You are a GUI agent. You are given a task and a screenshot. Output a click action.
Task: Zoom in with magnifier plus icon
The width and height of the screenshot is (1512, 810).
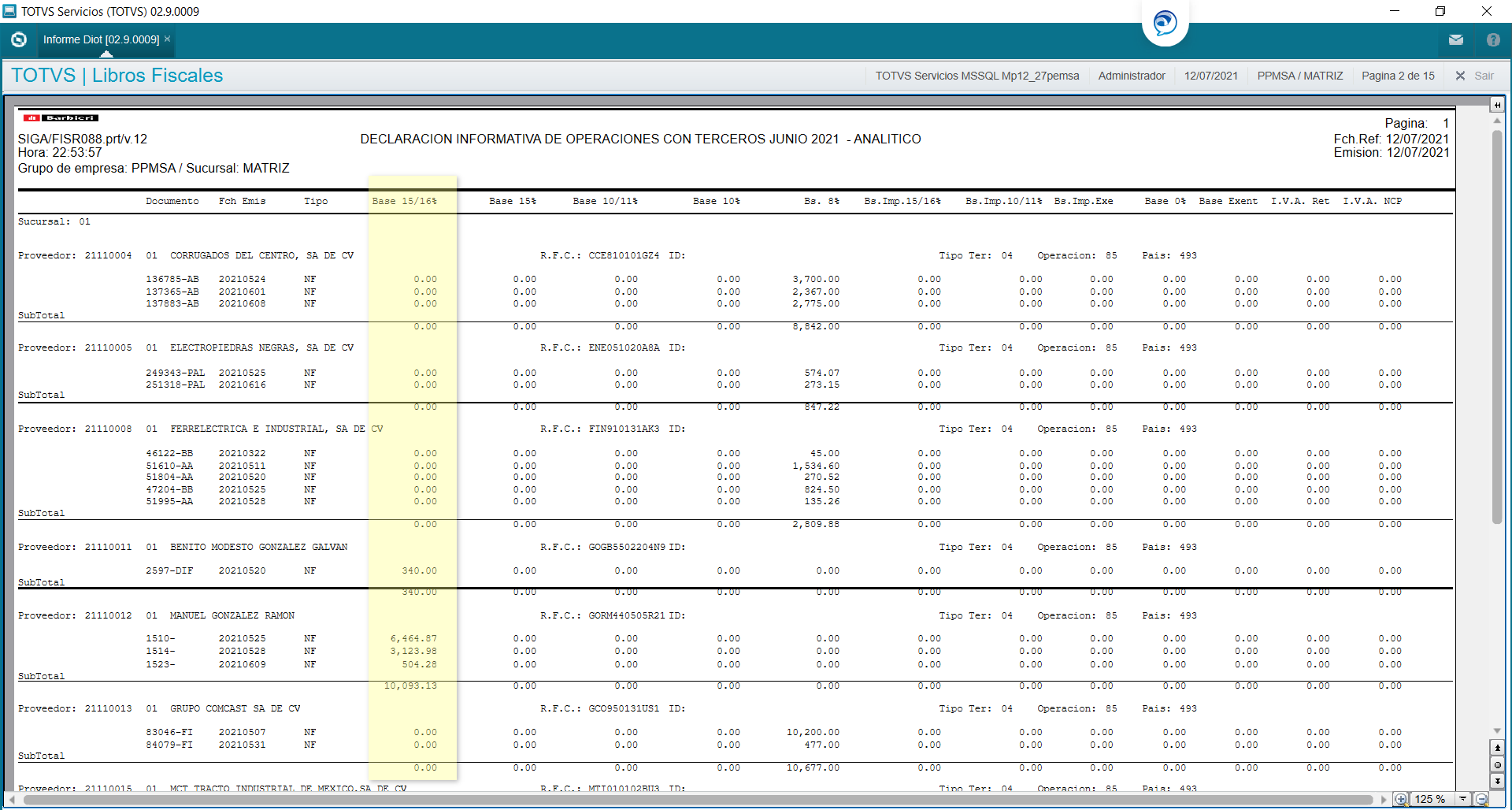(1401, 799)
